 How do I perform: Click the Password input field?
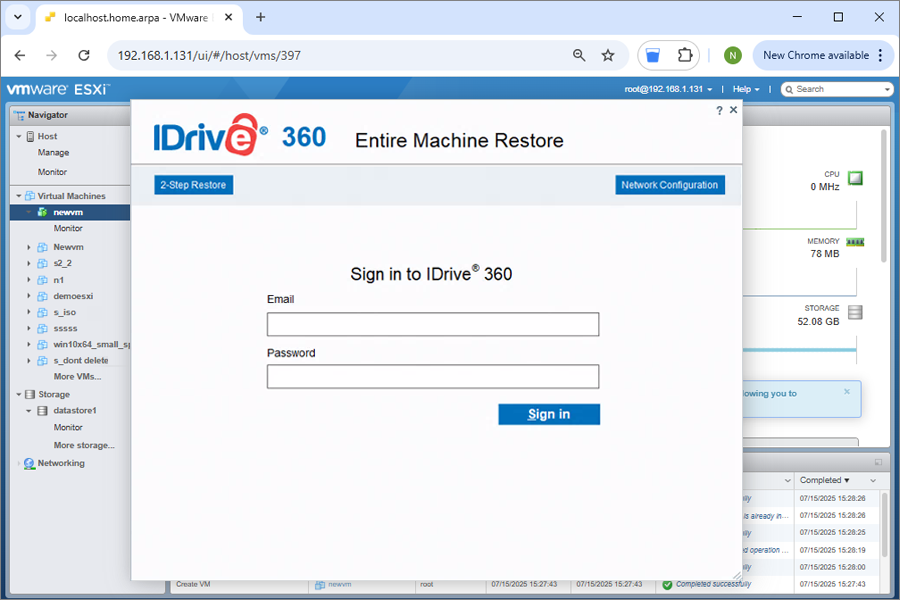pyautogui.click(x=432, y=376)
